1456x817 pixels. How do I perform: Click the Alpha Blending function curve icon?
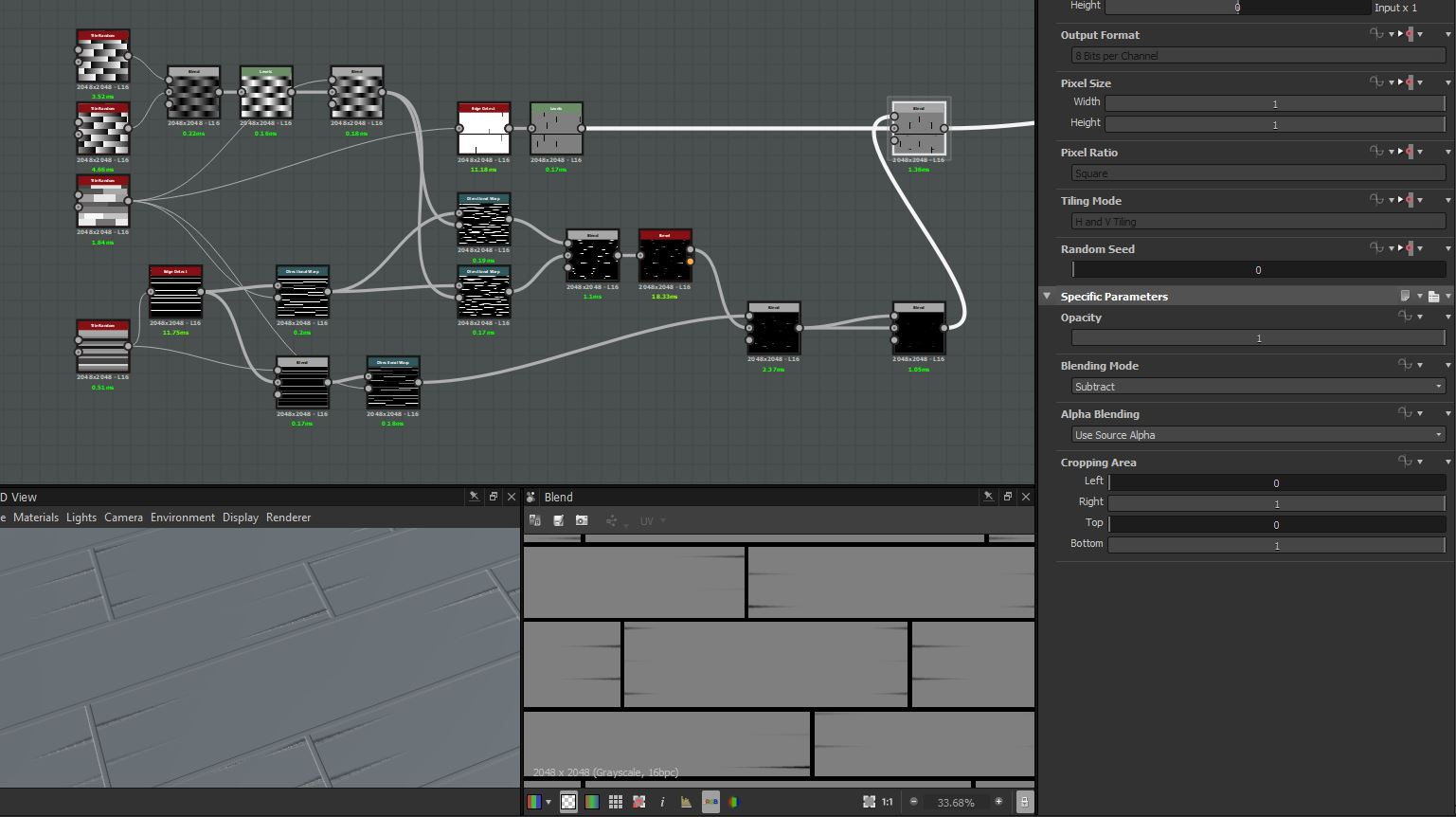[1405, 412]
